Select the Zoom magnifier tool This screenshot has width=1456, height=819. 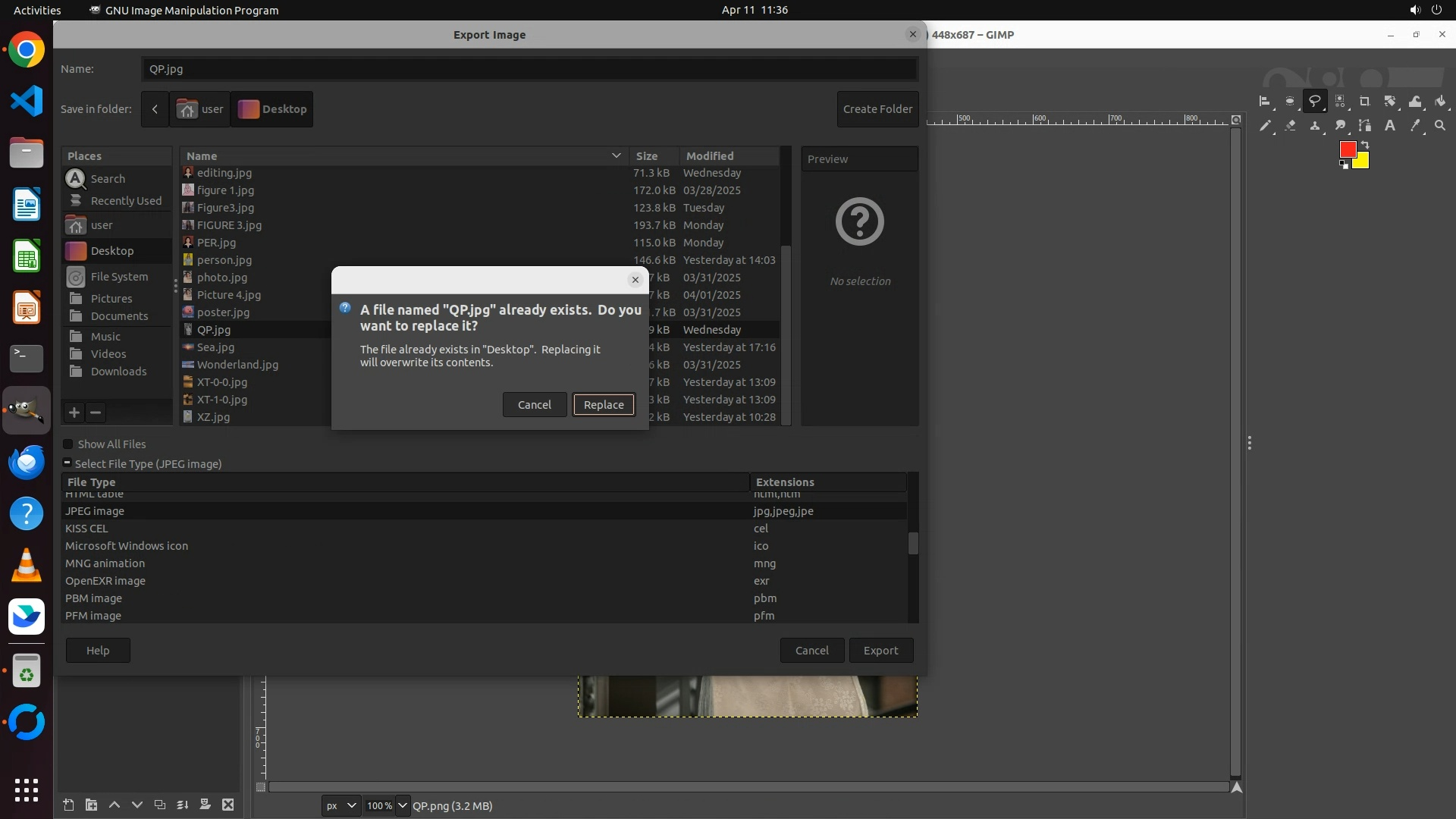(1439, 126)
